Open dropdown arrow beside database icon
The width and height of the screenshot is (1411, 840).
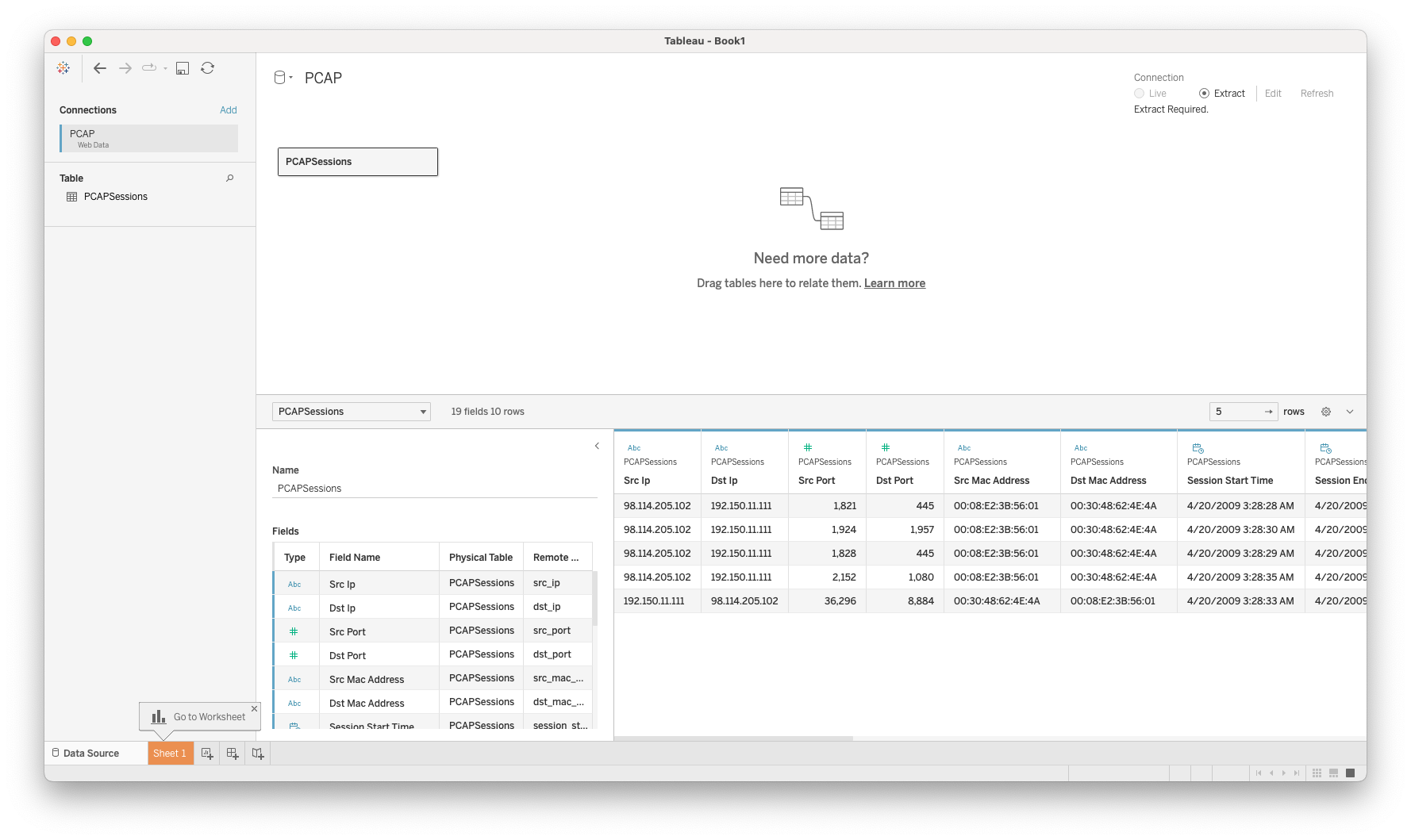(291, 78)
